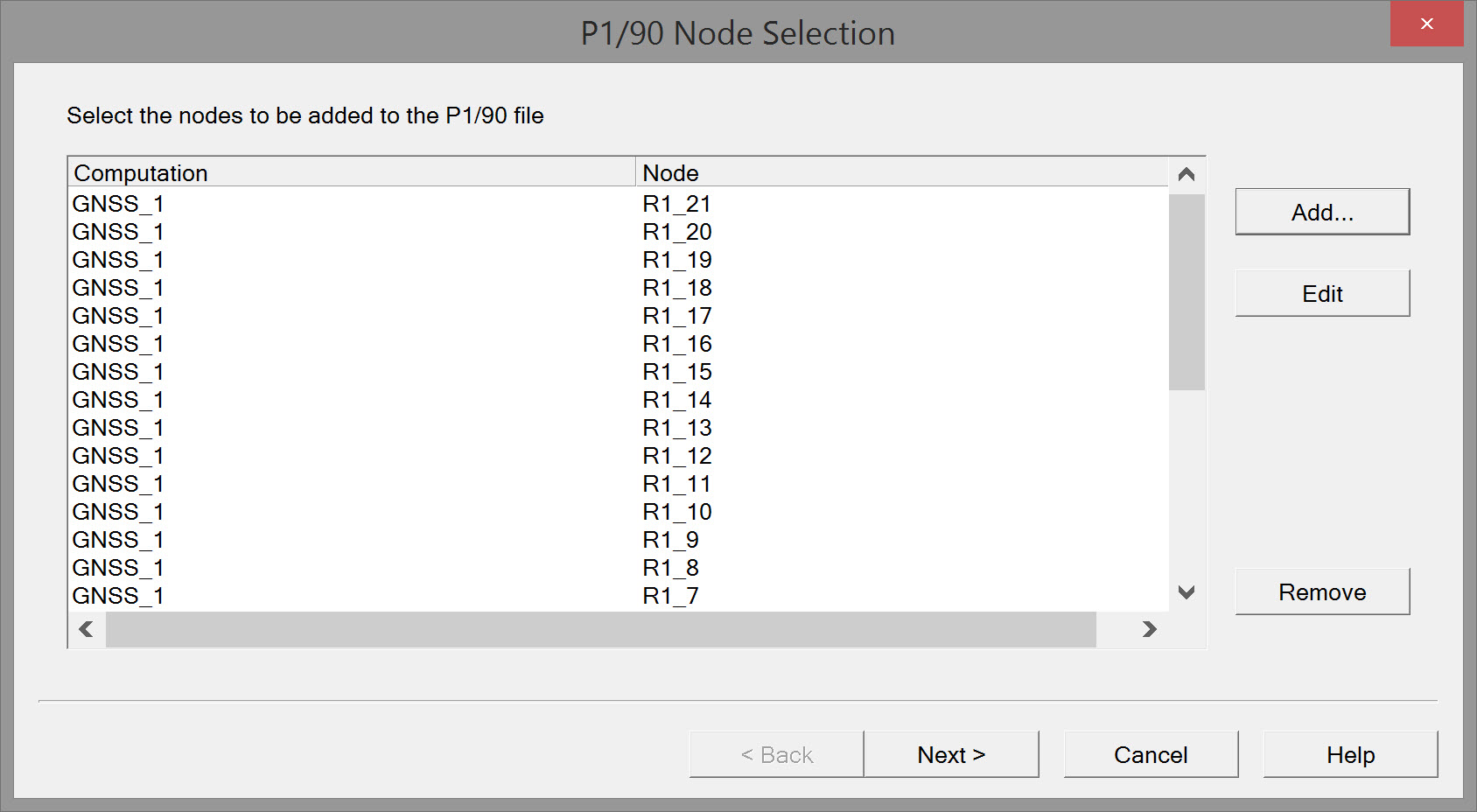Open Help for this dialog

(x=1350, y=754)
